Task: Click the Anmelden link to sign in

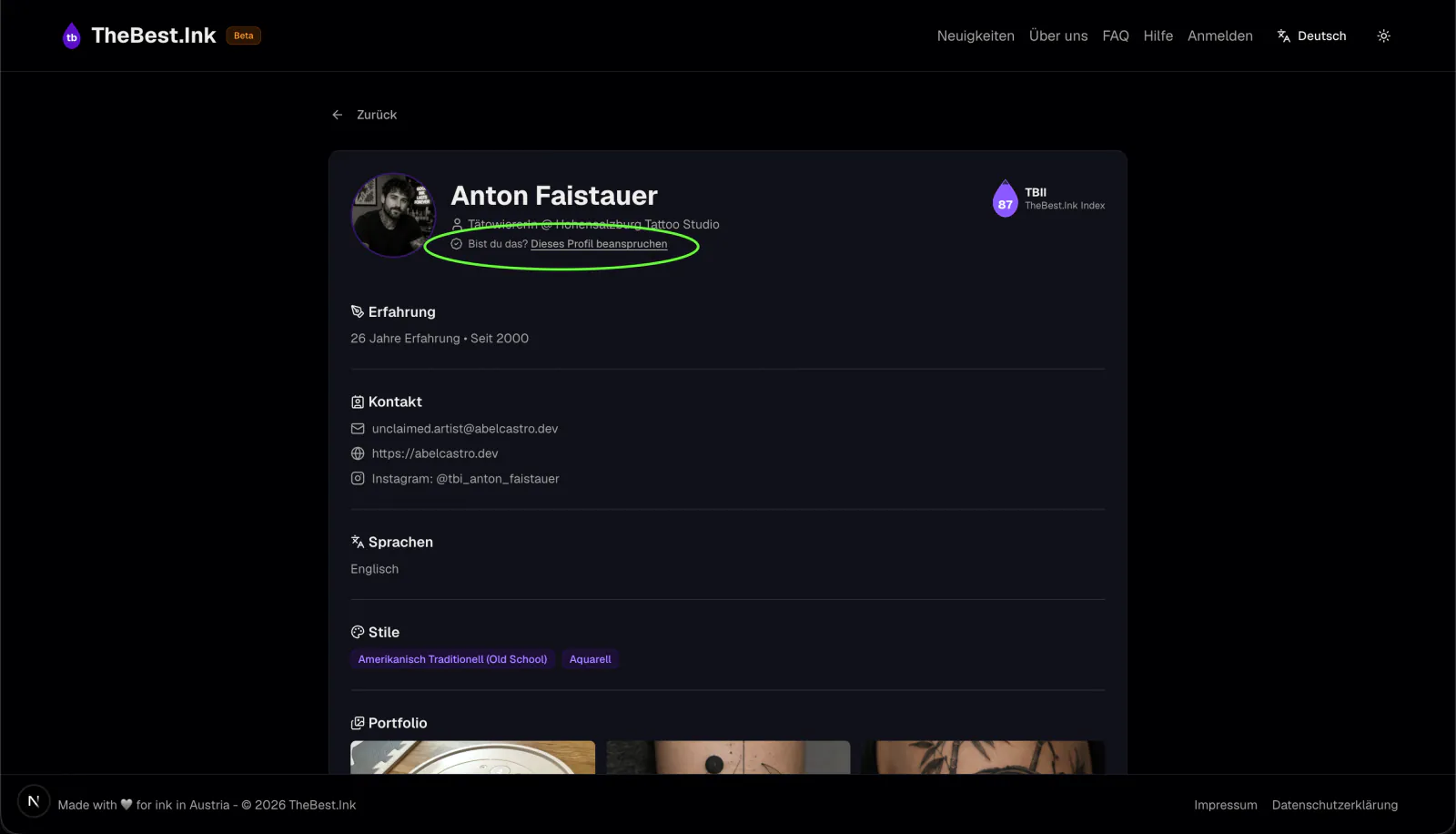Action: pyautogui.click(x=1220, y=36)
